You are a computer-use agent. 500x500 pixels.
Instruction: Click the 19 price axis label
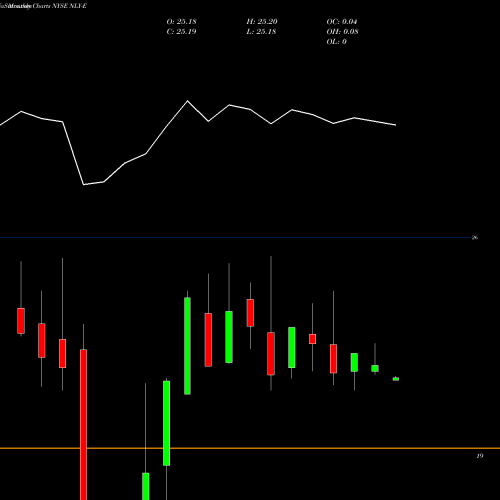click(x=480, y=456)
